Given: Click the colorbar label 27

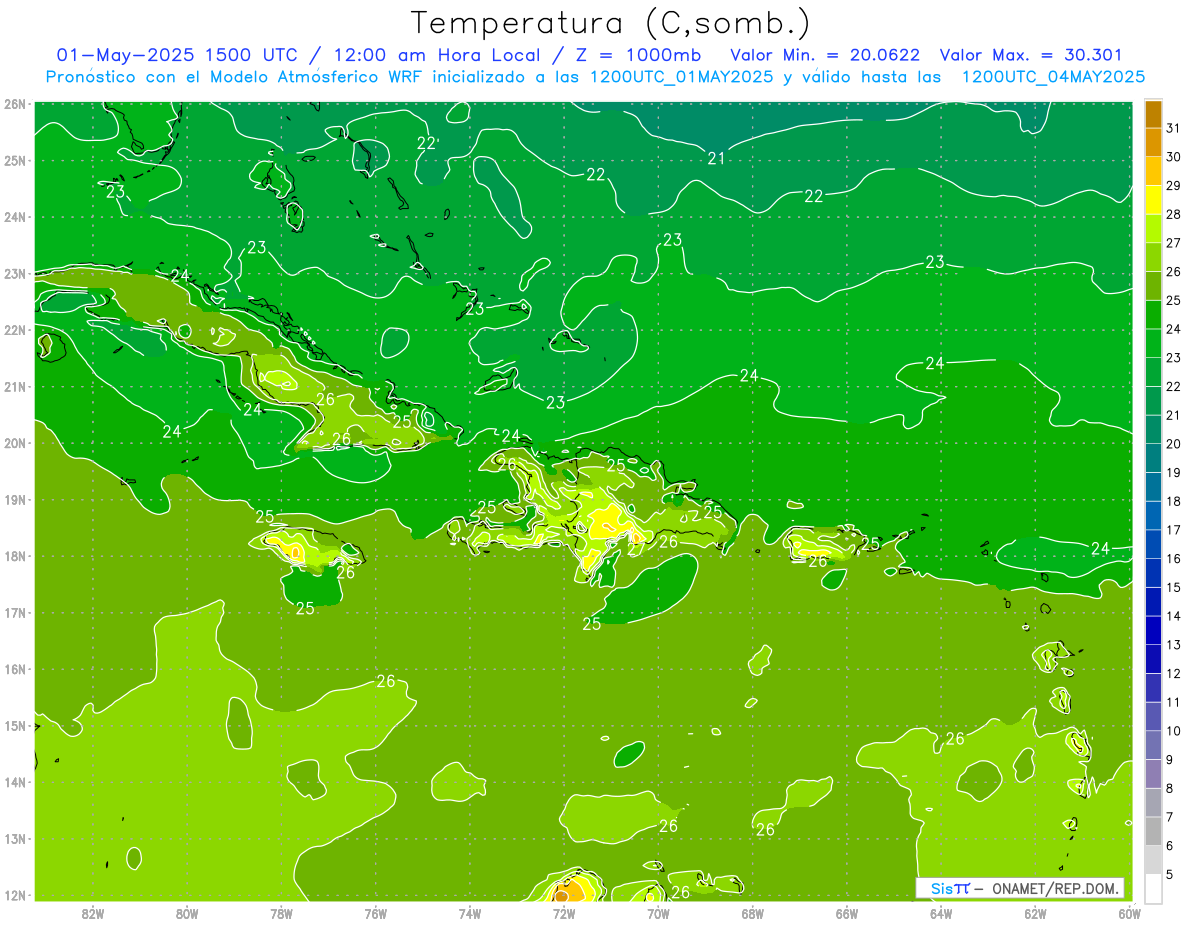Looking at the screenshot, I should (1174, 242).
